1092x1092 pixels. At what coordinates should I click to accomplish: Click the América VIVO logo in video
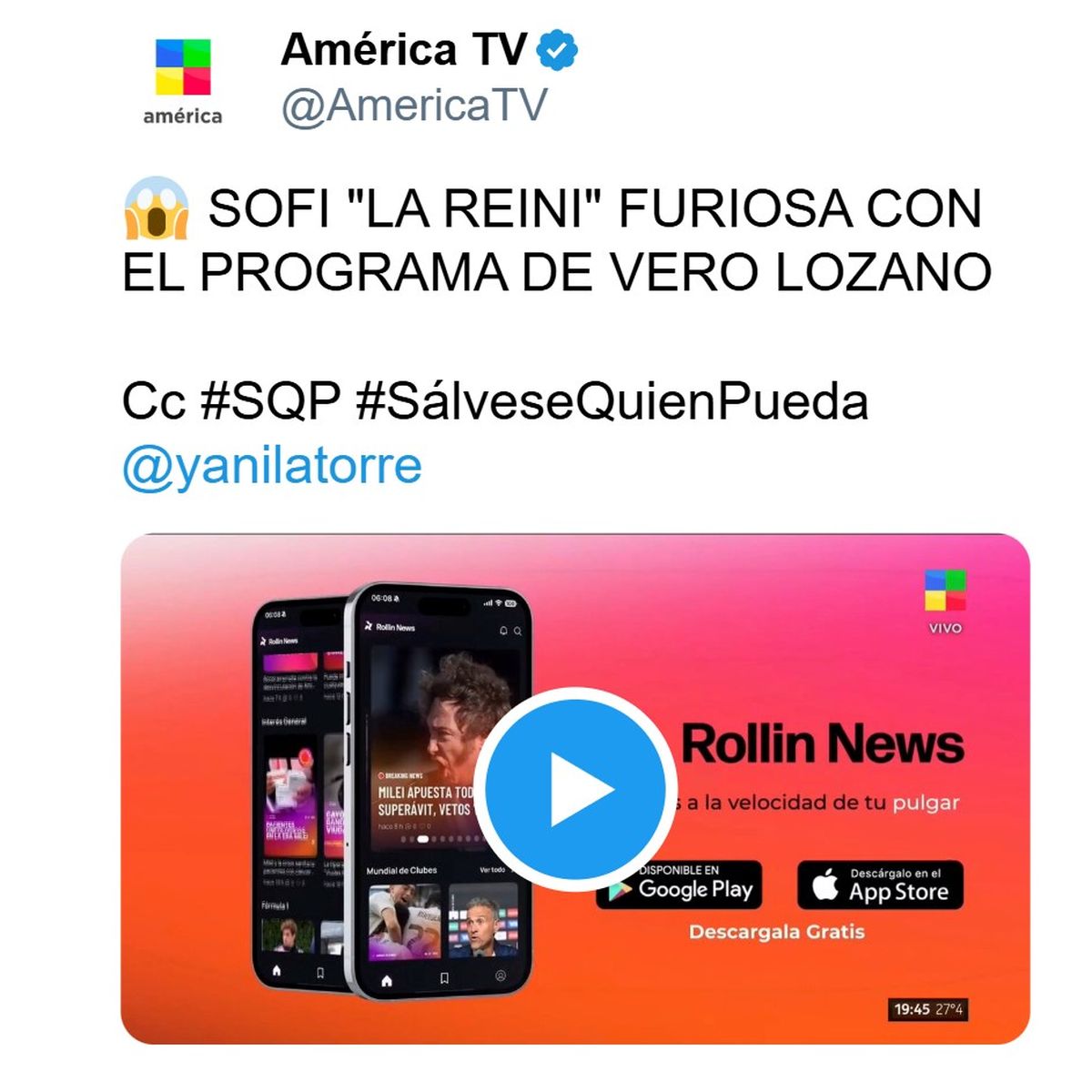point(945,601)
